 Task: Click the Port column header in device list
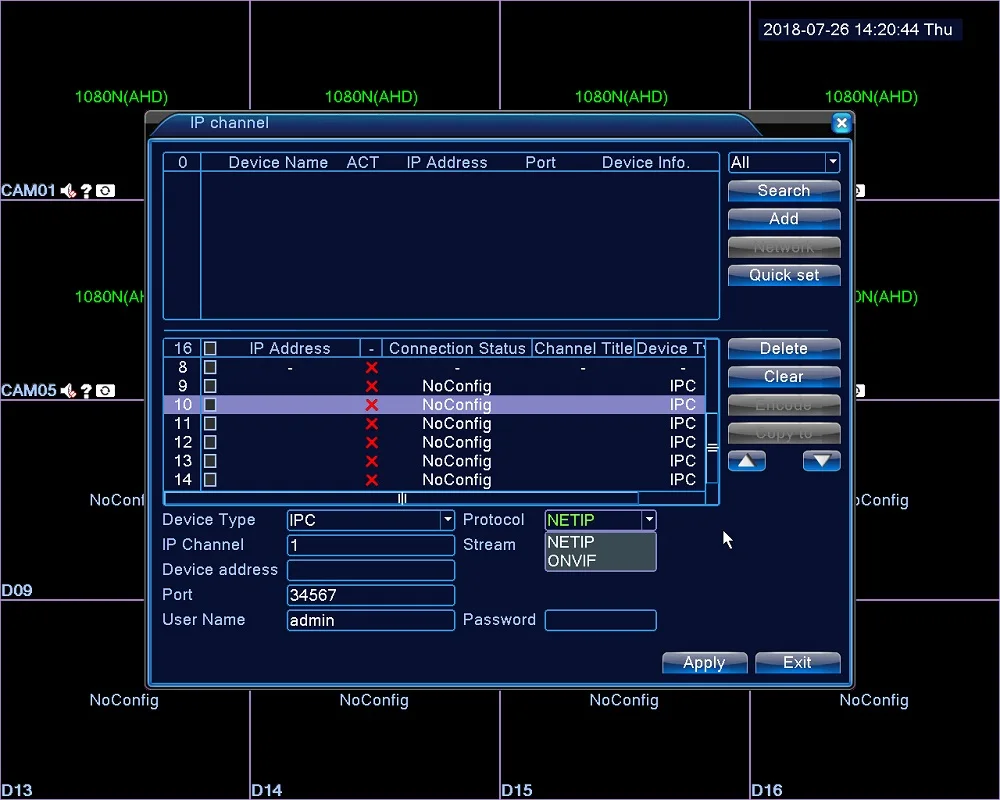[x=540, y=163]
